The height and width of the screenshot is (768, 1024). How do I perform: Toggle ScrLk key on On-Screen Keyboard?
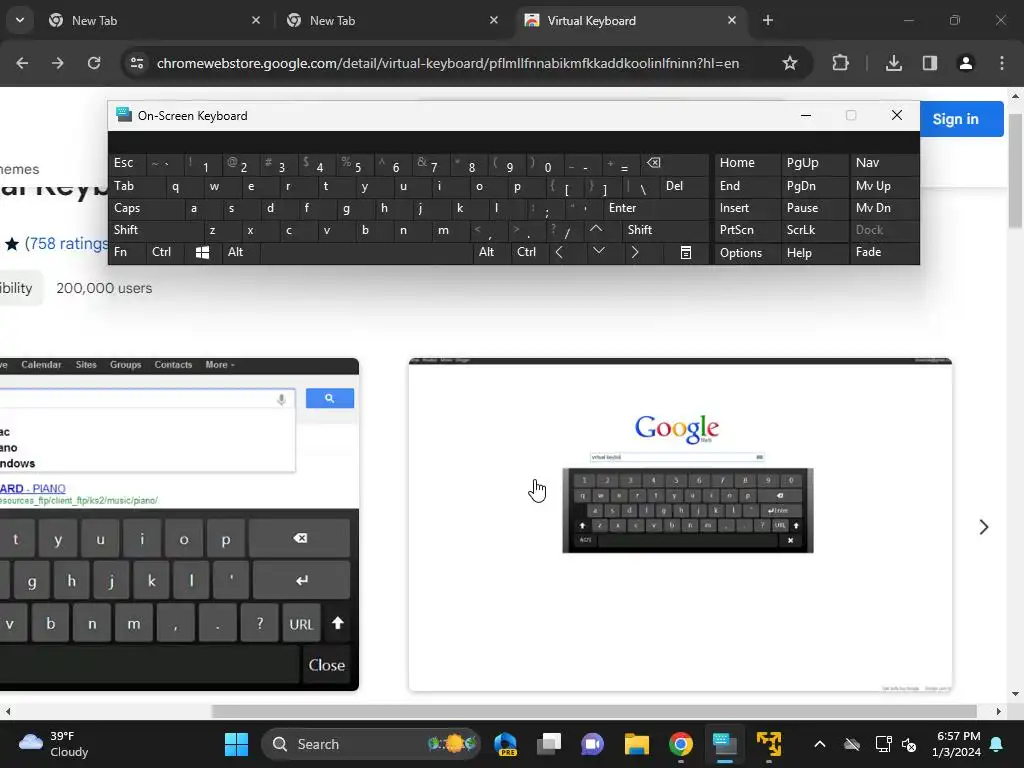[x=814, y=230]
